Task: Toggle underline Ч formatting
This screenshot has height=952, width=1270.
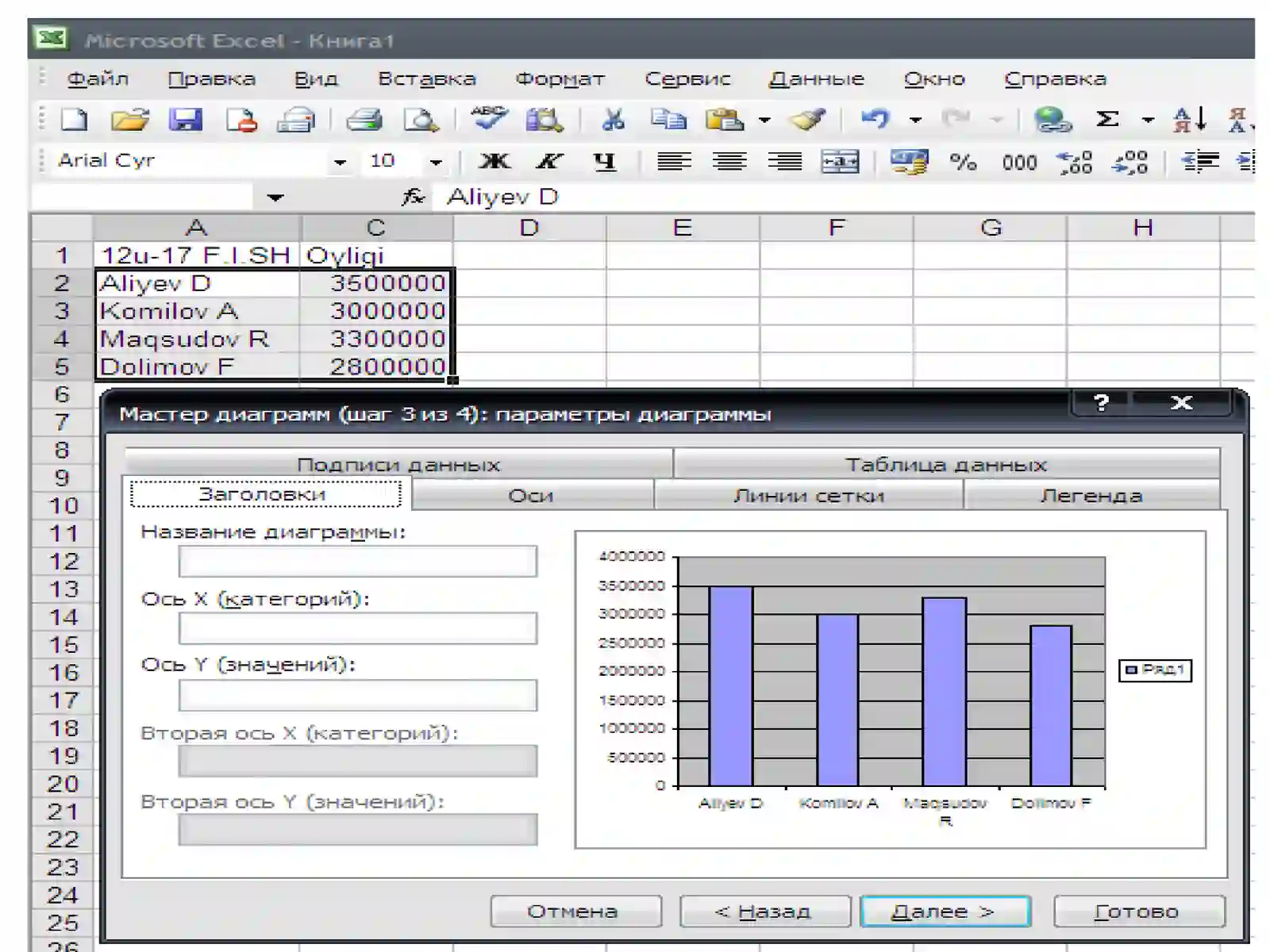Action: click(605, 162)
